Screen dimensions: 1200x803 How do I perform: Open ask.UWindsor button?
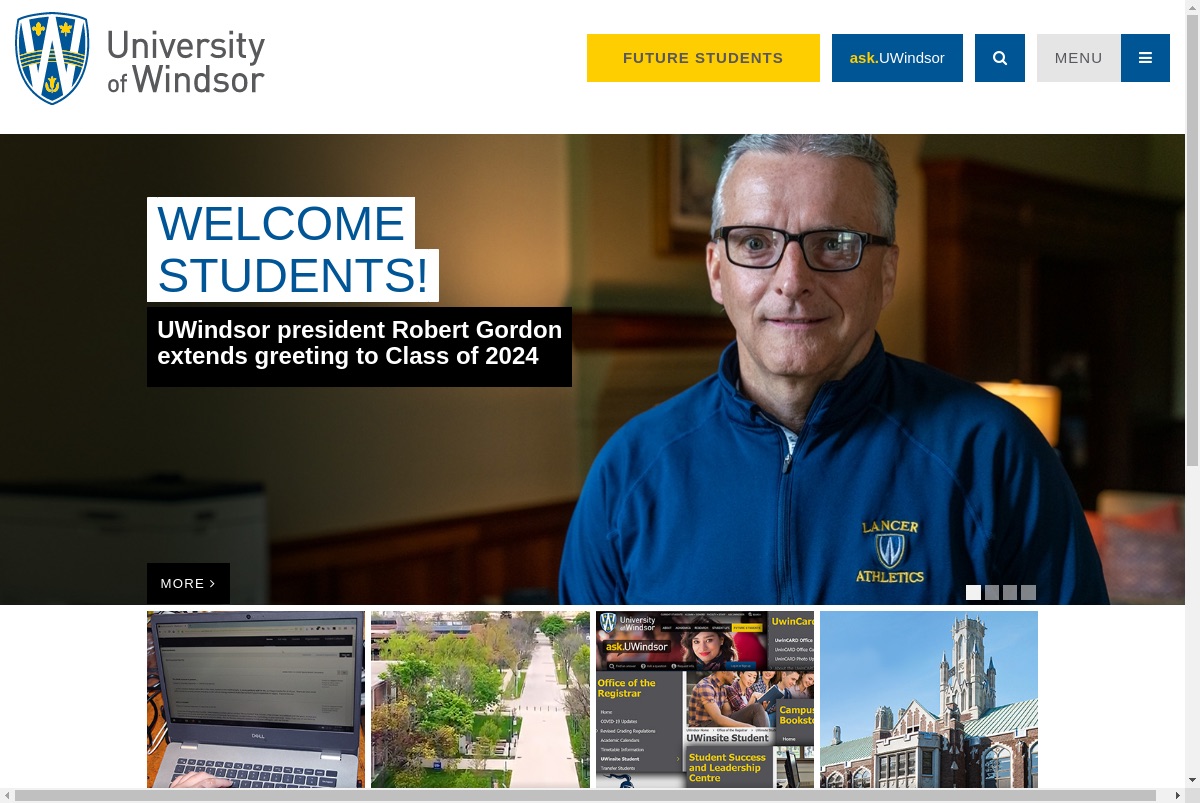pos(897,58)
